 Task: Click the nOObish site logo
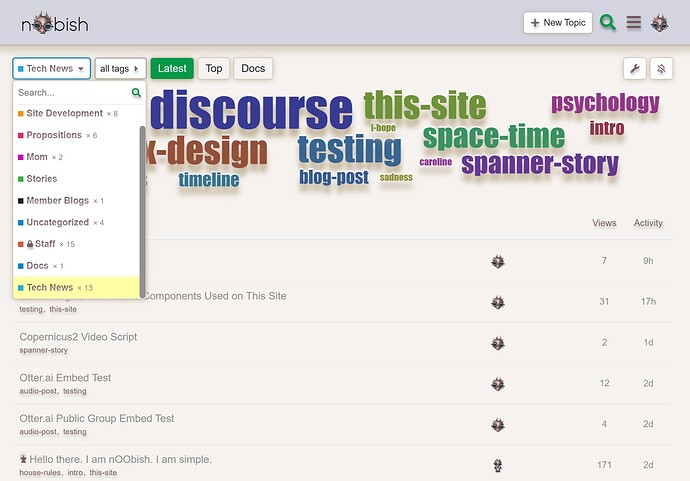click(55, 23)
